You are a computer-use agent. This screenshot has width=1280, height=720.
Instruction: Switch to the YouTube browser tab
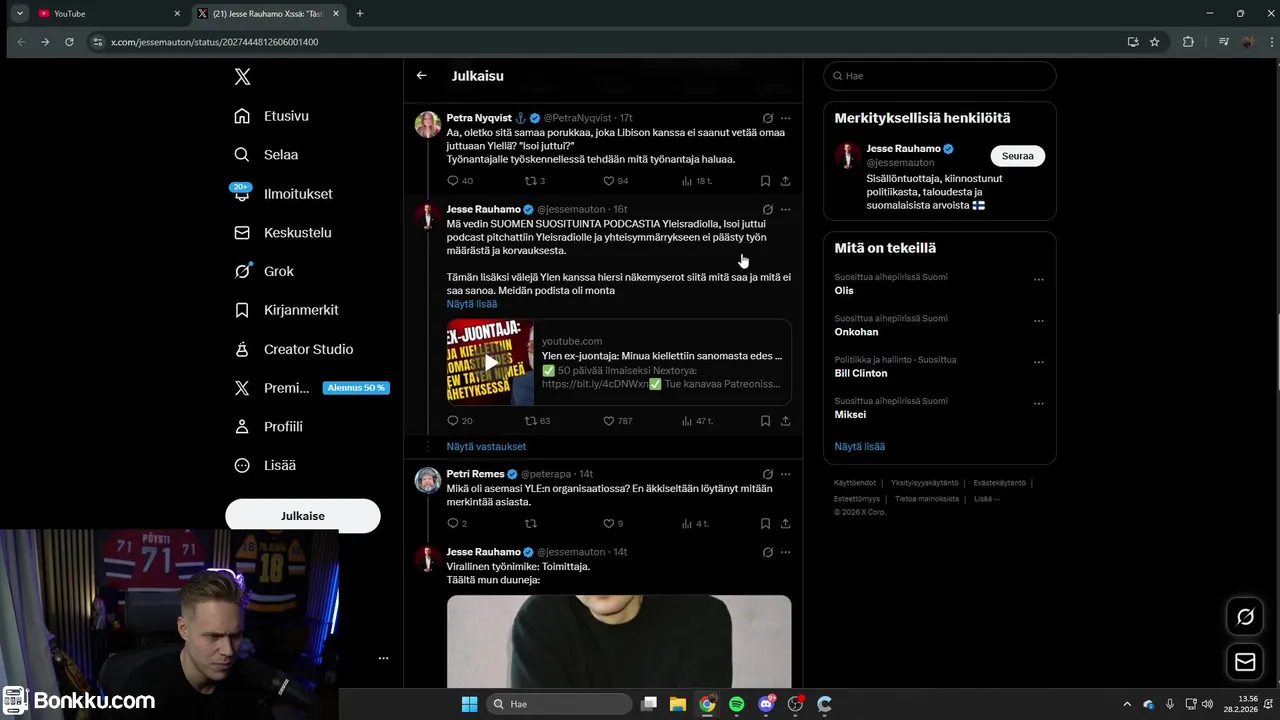pos(109,13)
